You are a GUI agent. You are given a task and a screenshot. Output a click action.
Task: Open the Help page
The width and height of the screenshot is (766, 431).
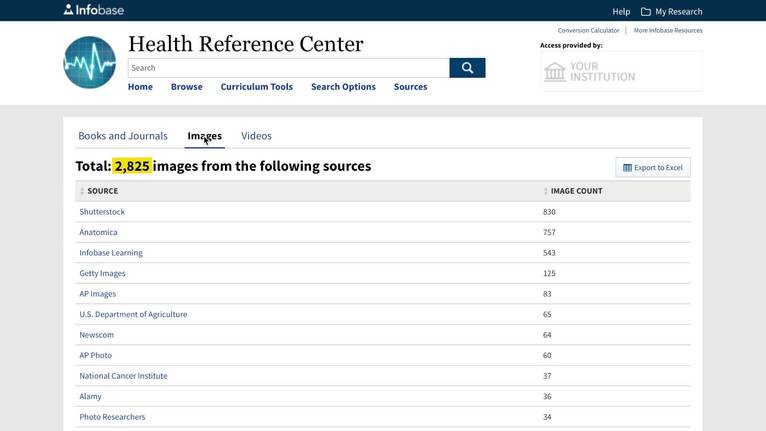621,11
